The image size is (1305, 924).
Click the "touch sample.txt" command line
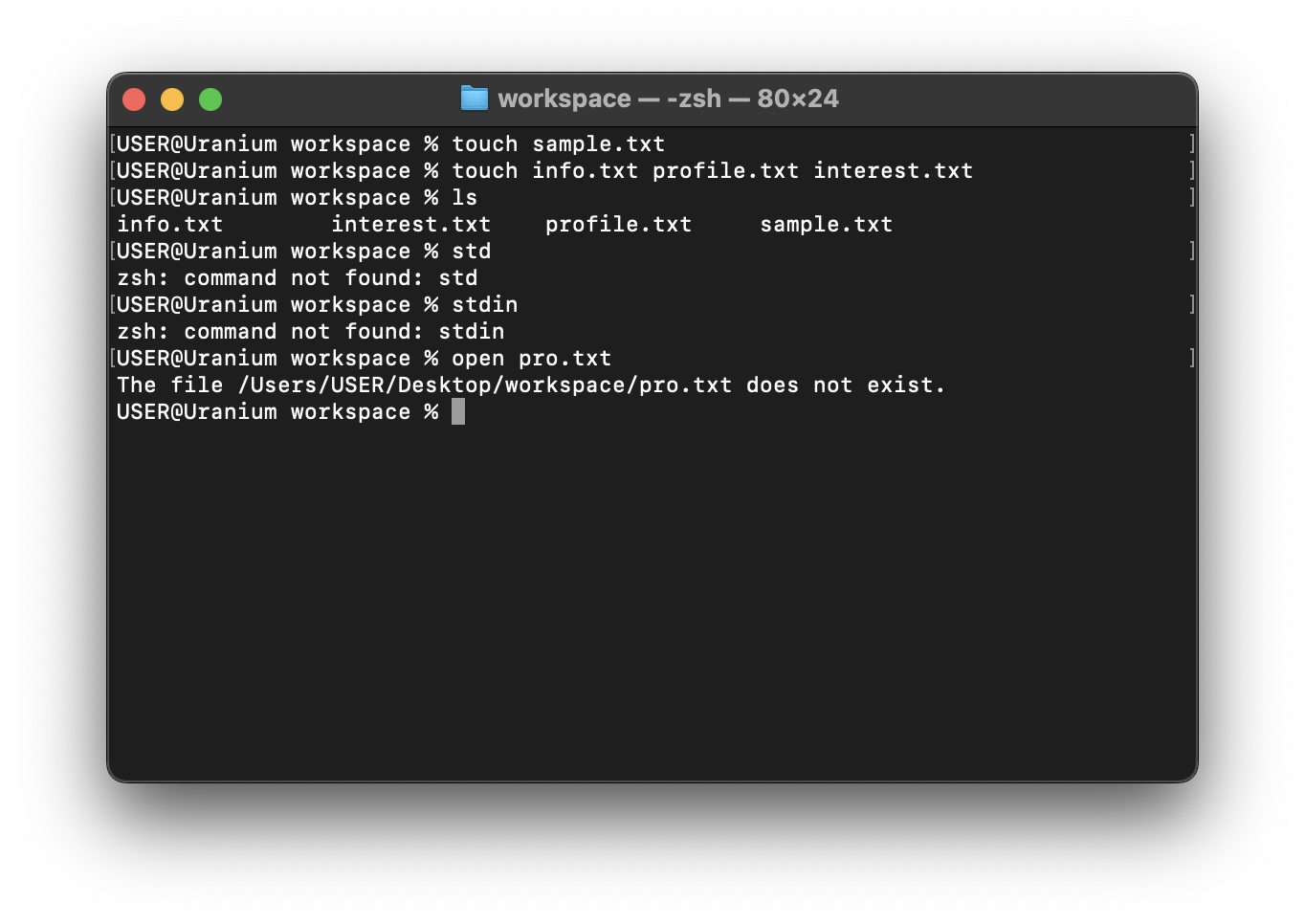558,144
